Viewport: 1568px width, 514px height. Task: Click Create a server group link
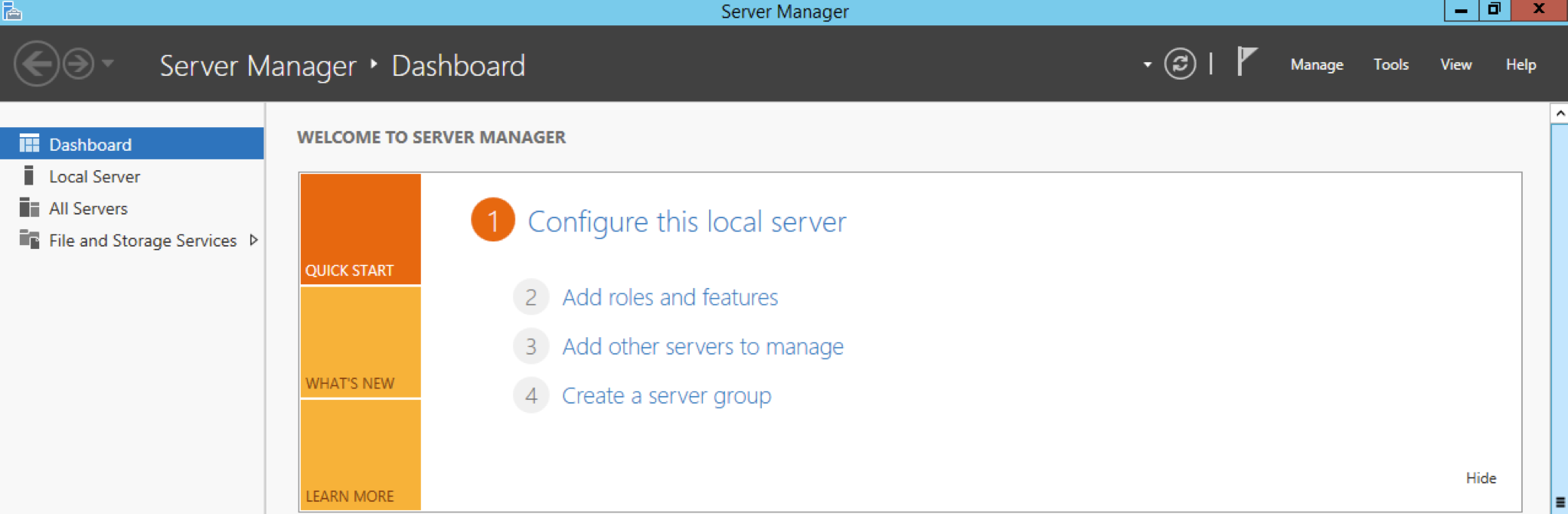tap(666, 396)
